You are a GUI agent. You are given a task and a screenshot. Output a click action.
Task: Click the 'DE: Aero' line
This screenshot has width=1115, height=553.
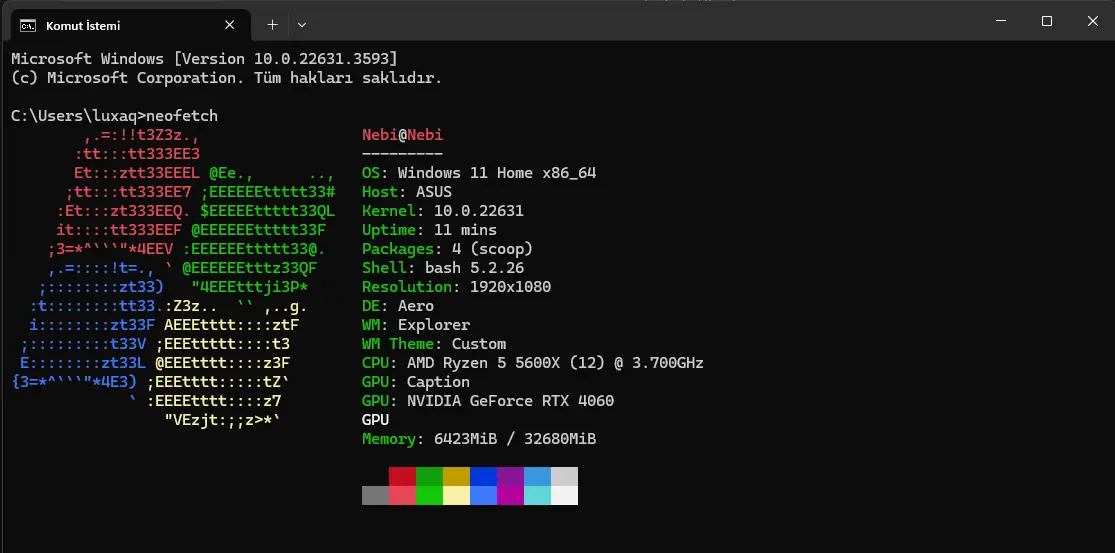tap(398, 306)
